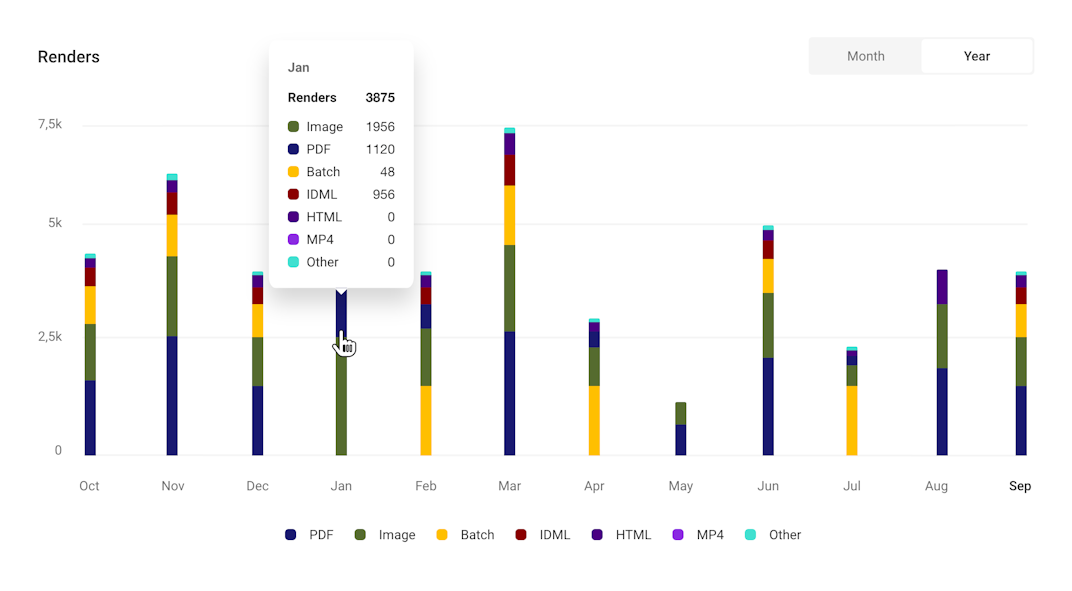Toggle MP4 series in the bottom legend
Screen dimensions: 1072x591
coord(698,535)
